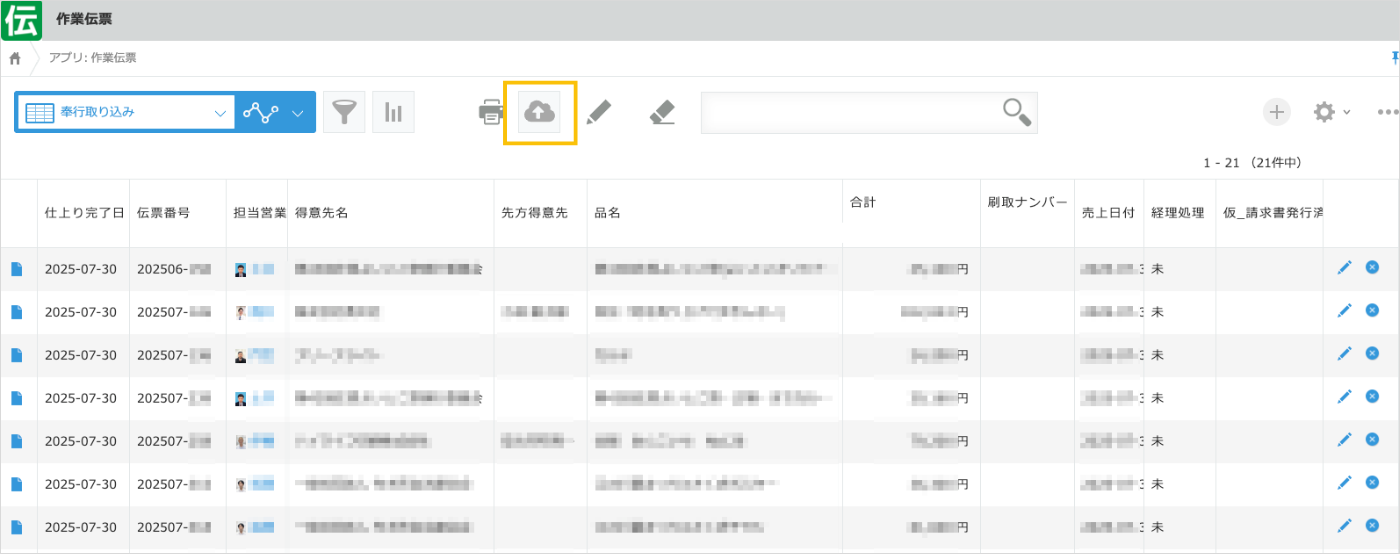Click the magnifying glass search icon

pos(1016,113)
